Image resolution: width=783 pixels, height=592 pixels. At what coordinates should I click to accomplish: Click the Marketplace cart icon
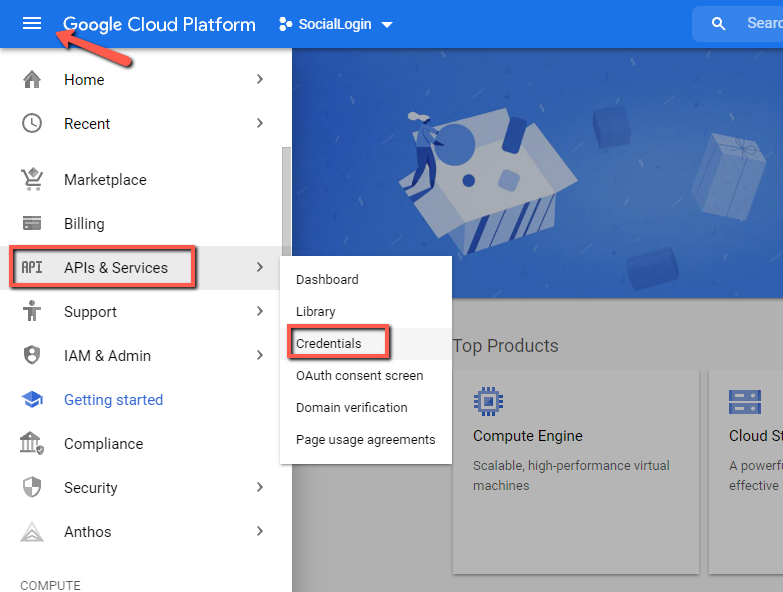tap(32, 179)
